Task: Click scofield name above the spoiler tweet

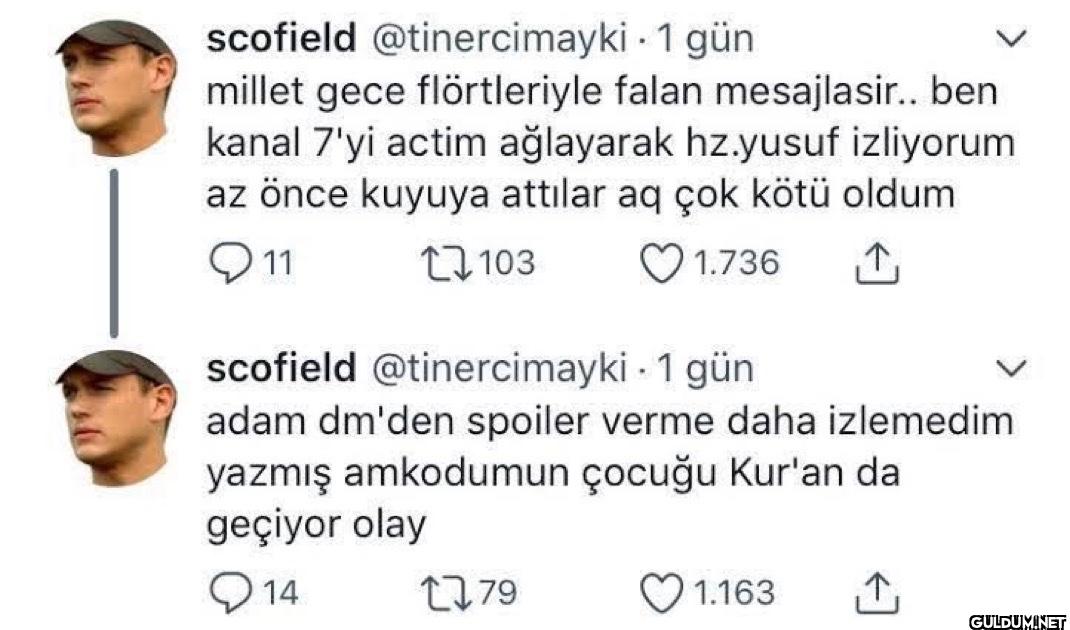Action: (x=280, y=368)
